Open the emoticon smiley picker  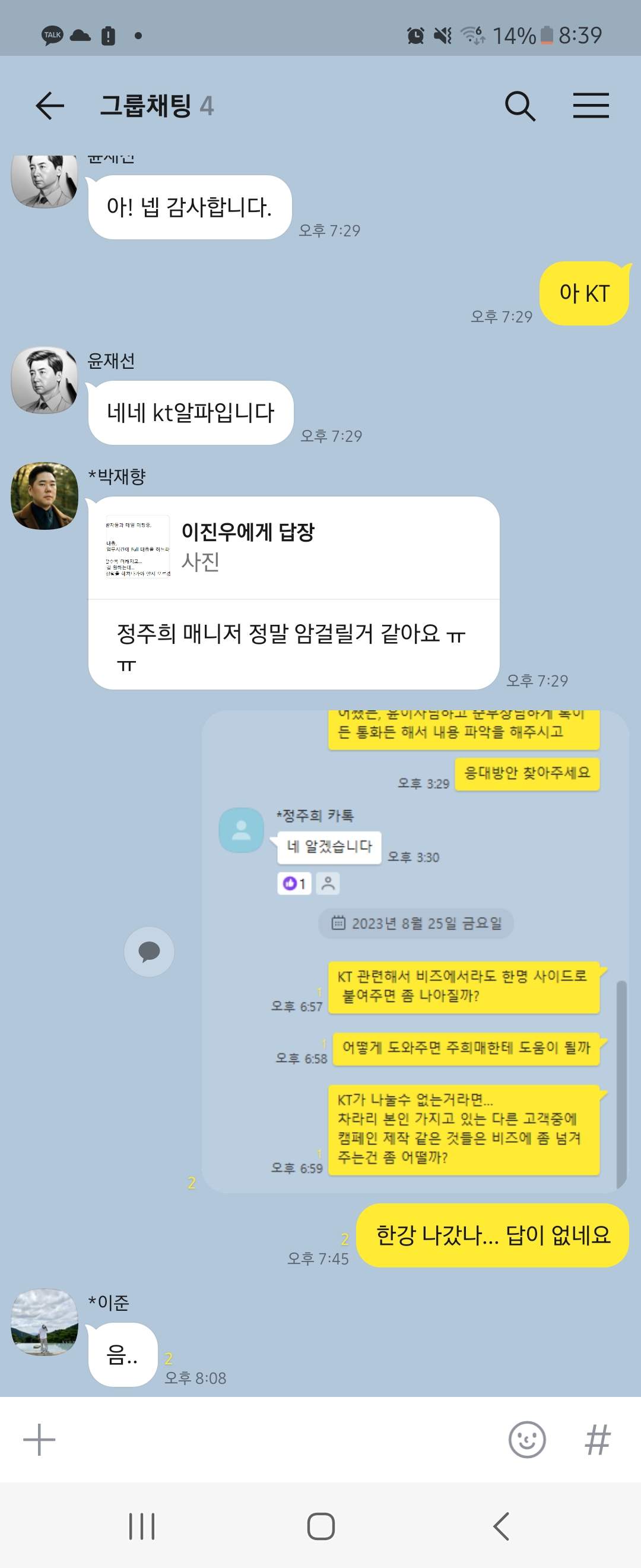click(526, 1440)
